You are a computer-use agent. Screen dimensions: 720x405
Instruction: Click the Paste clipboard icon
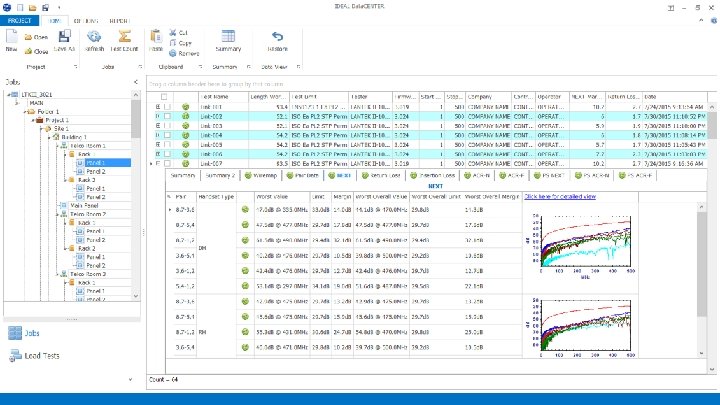pyautogui.click(x=155, y=37)
